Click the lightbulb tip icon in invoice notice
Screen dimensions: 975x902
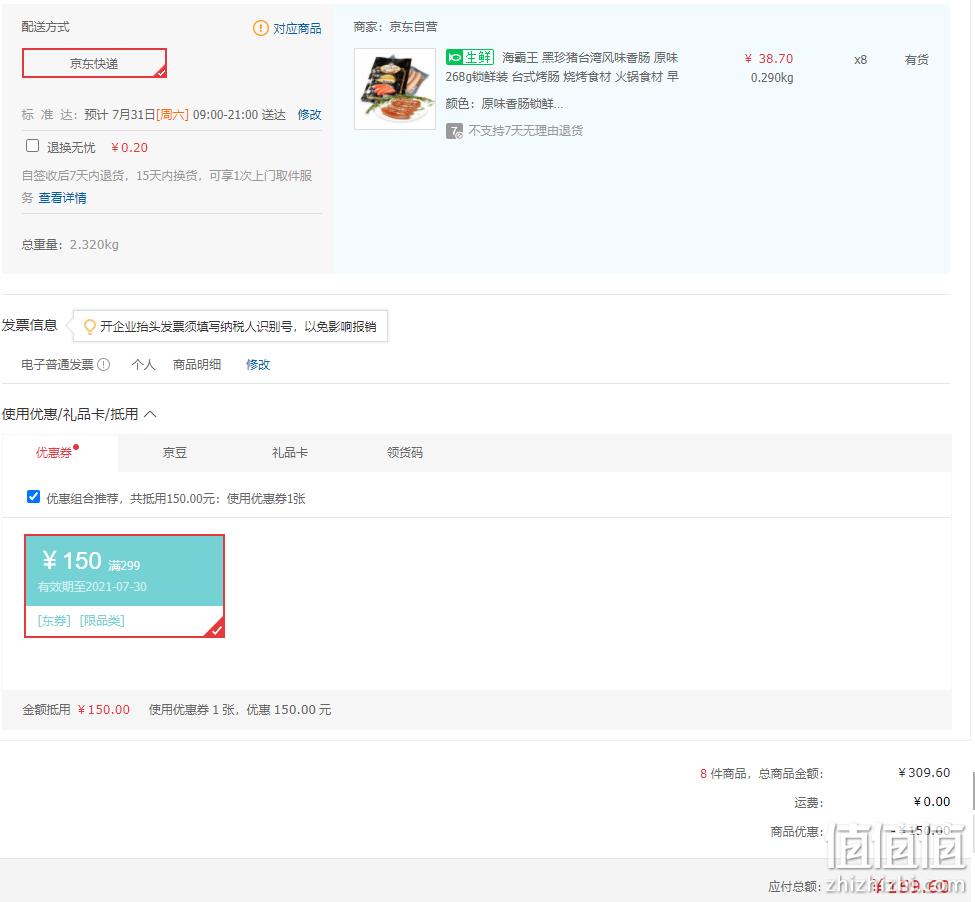pyautogui.click(x=90, y=326)
